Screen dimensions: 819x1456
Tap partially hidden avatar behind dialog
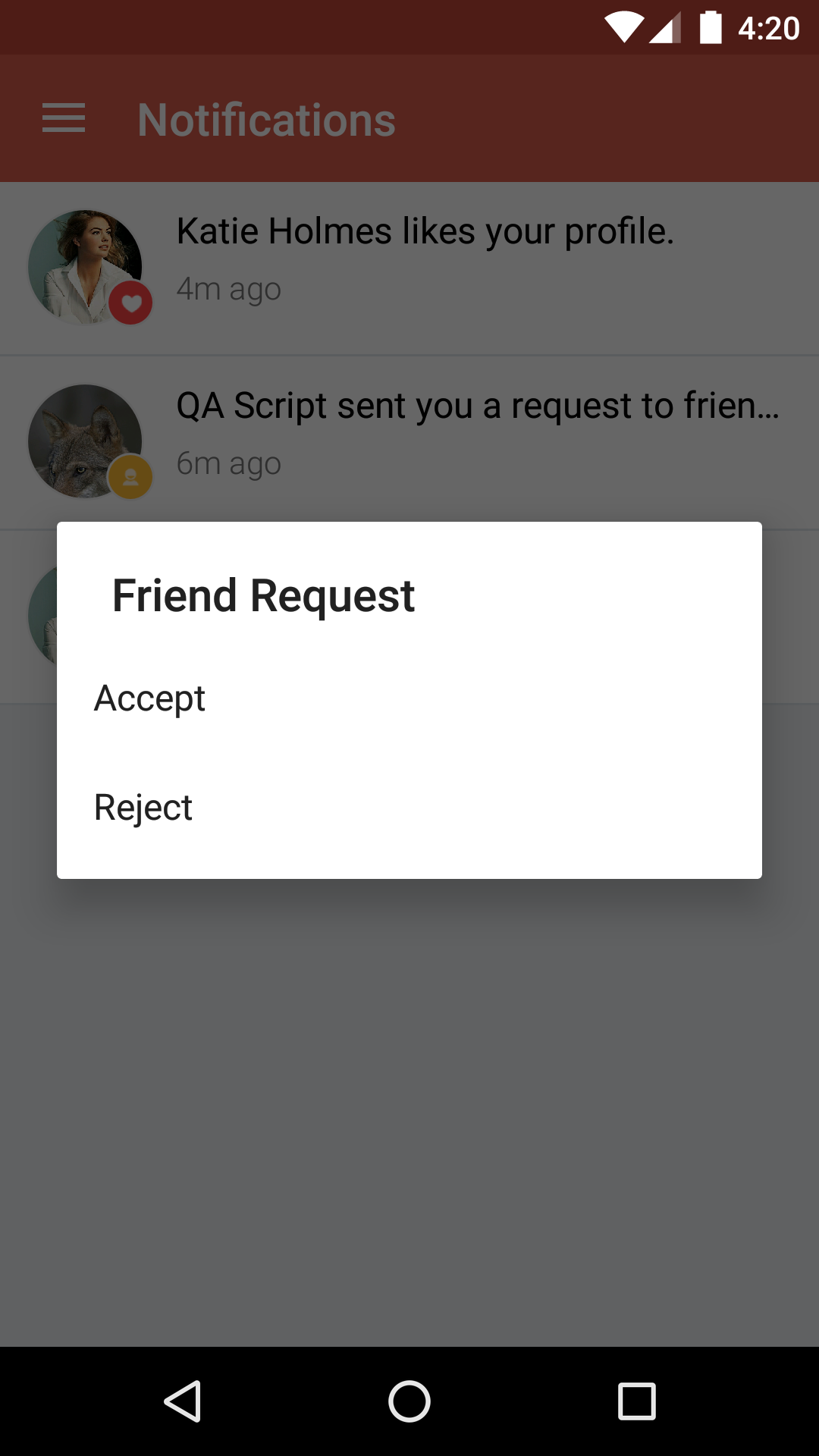(x=42, y=616)
